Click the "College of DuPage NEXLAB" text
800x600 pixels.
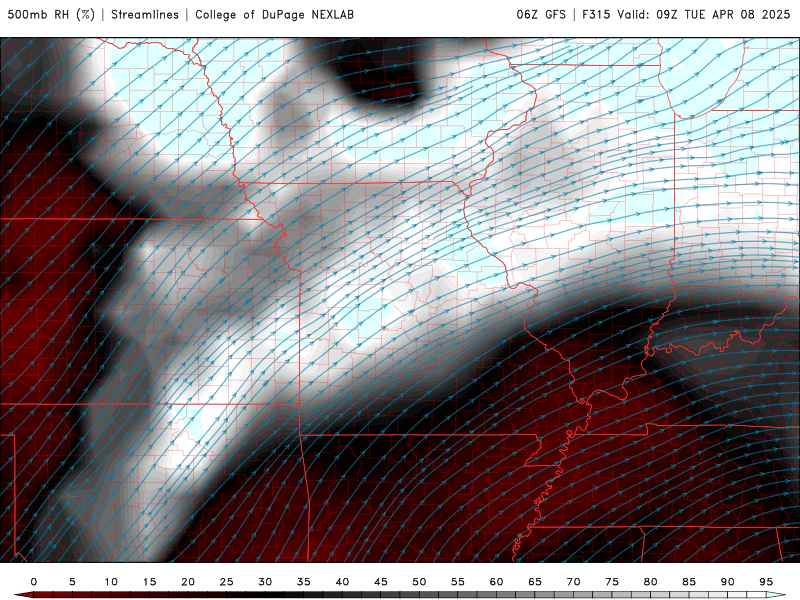click(274, 15)
